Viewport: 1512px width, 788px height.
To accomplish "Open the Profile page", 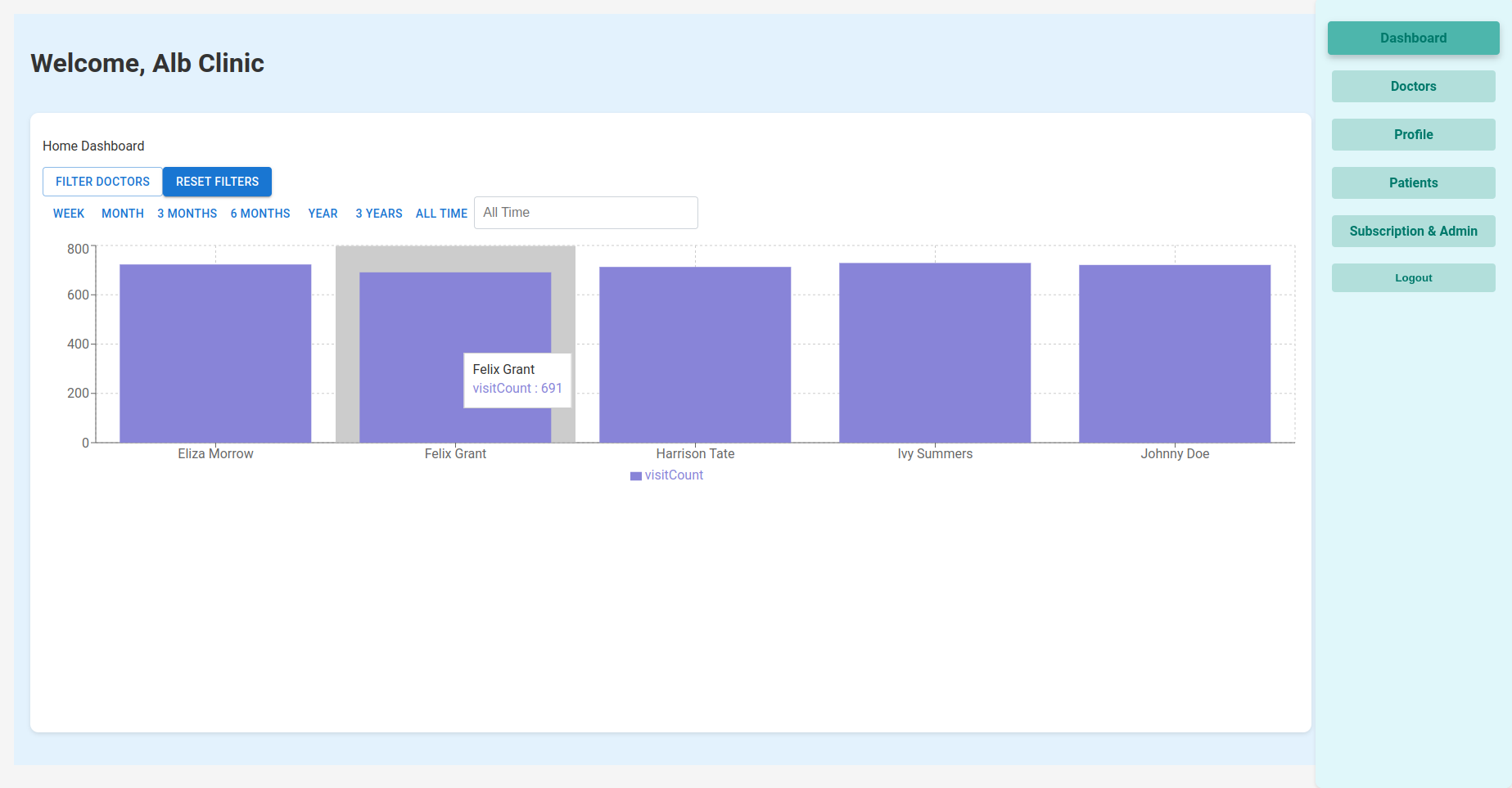I will click(x=1413, y=134).
